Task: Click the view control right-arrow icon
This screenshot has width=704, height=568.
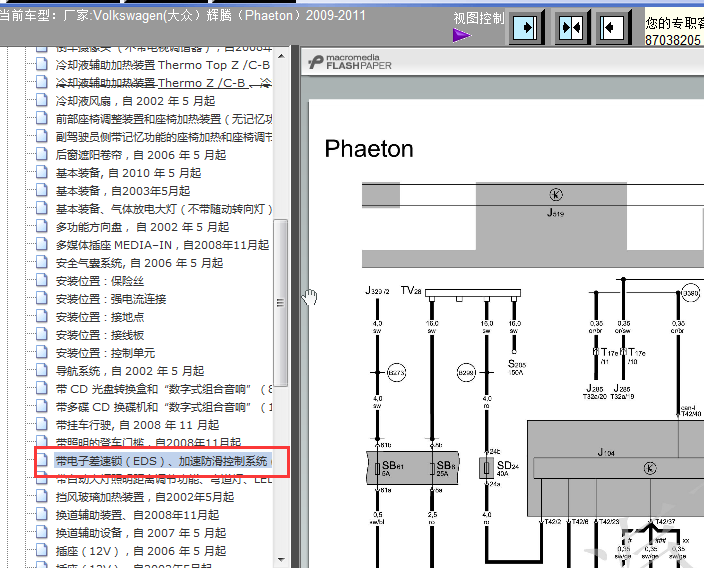Action: (x=525, y=27)
